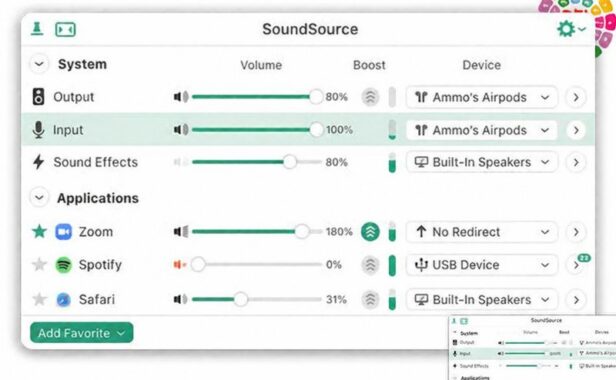Click the Zoom app icon
Screen dimensions: 616x380
[x=63, y=232]
